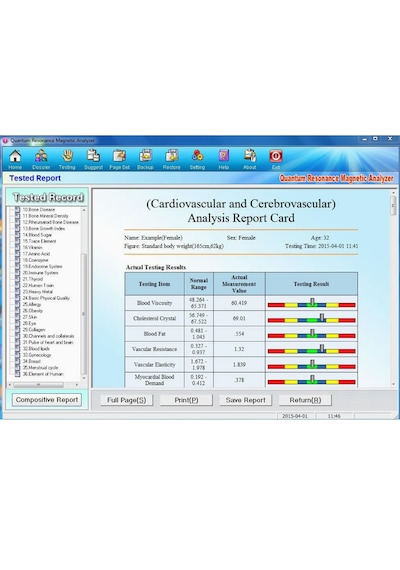Open the 29.Collagen record

(34, 330)
